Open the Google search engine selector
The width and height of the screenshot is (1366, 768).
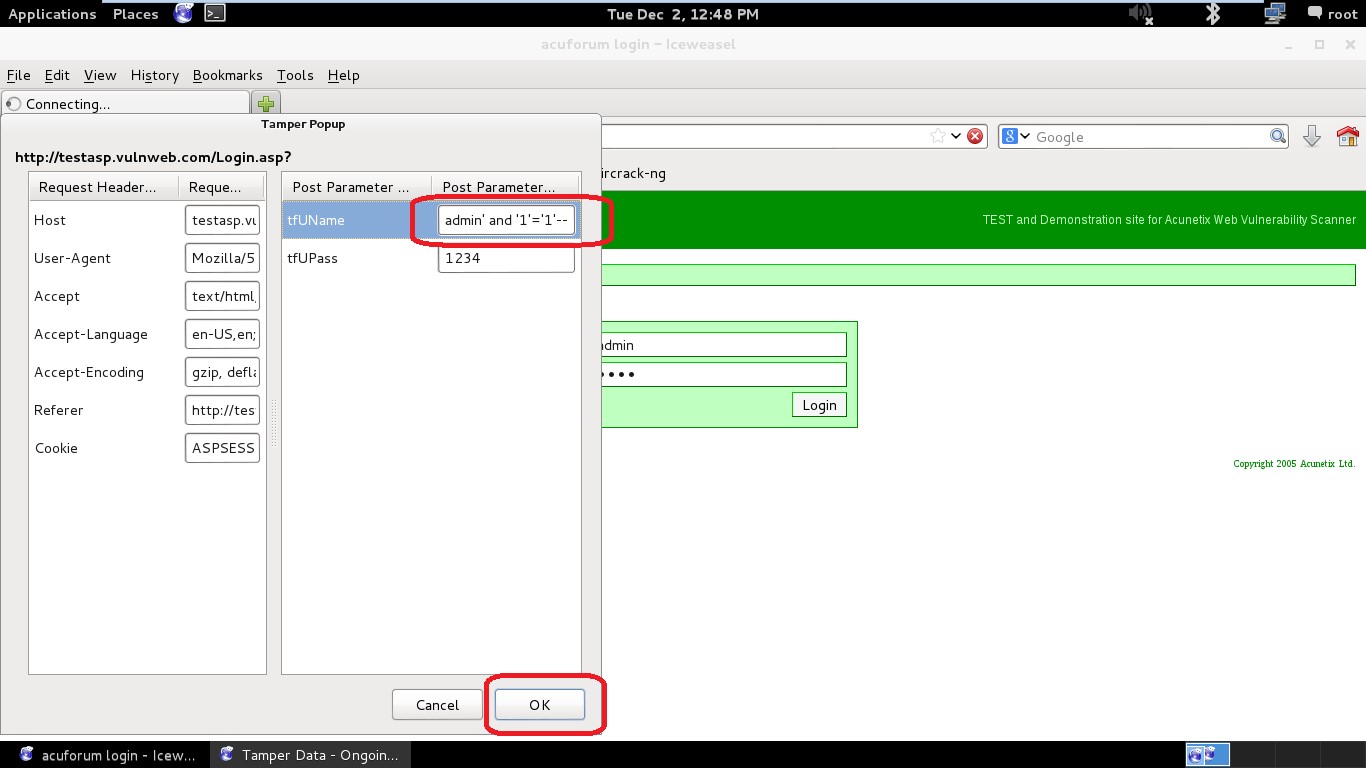[1016, 137]
